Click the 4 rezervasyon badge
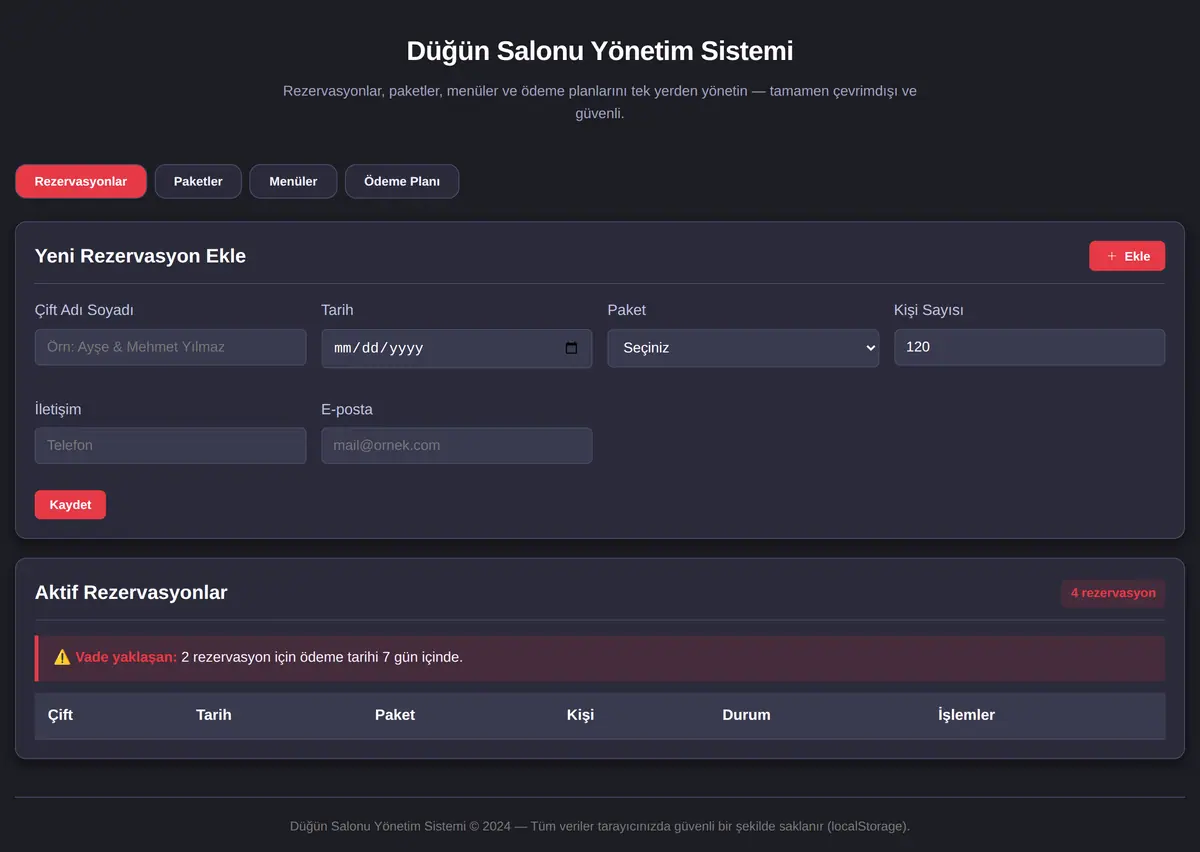Image resolution: width=1200 pixels, height=852 pixels. 1113,593
